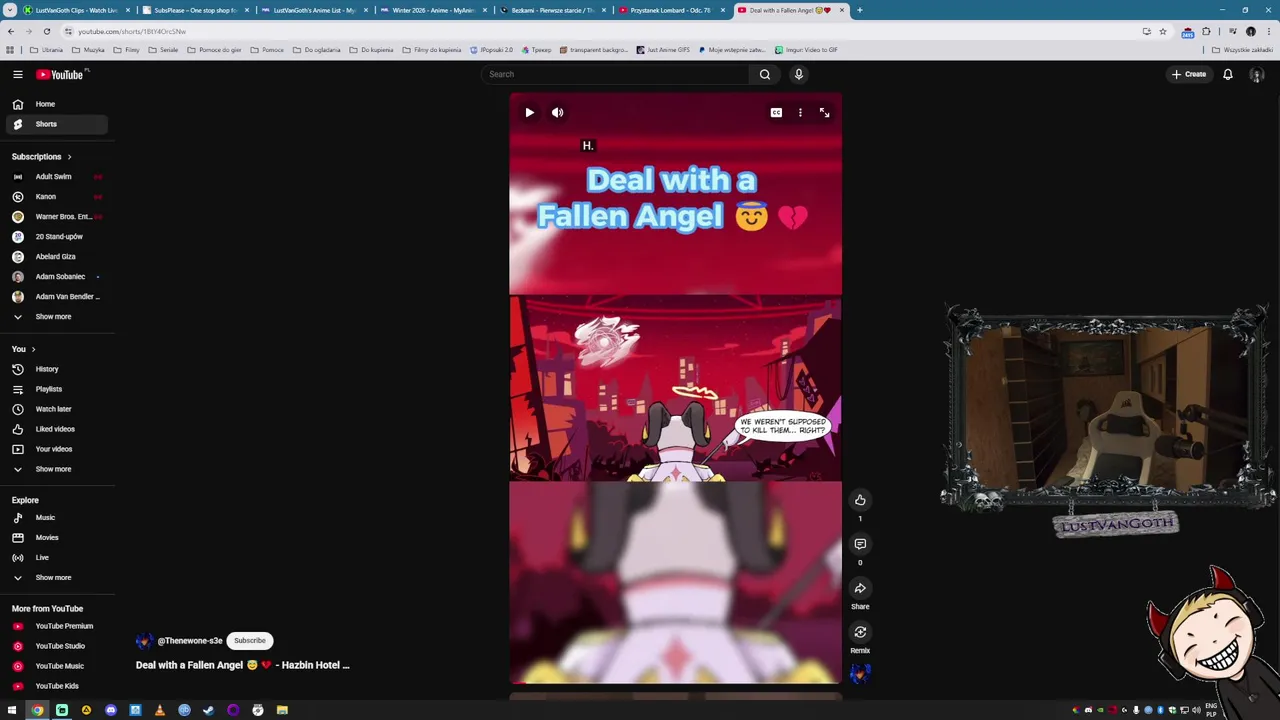Mute the Short's volume speaker icon
Viewport: 1280px width, 720px height.
click(557, 113)
